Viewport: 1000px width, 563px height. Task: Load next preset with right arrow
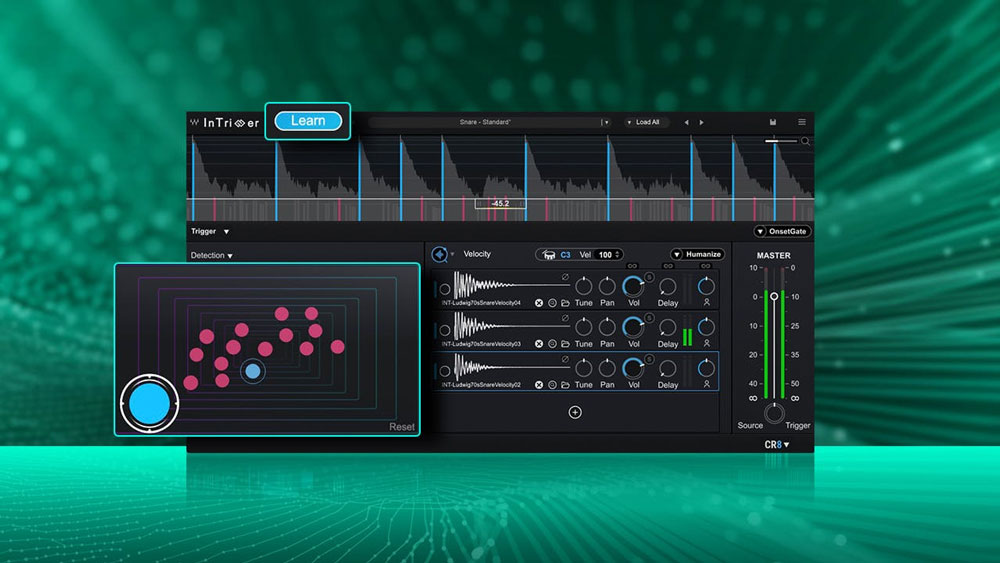pos(702,122)
